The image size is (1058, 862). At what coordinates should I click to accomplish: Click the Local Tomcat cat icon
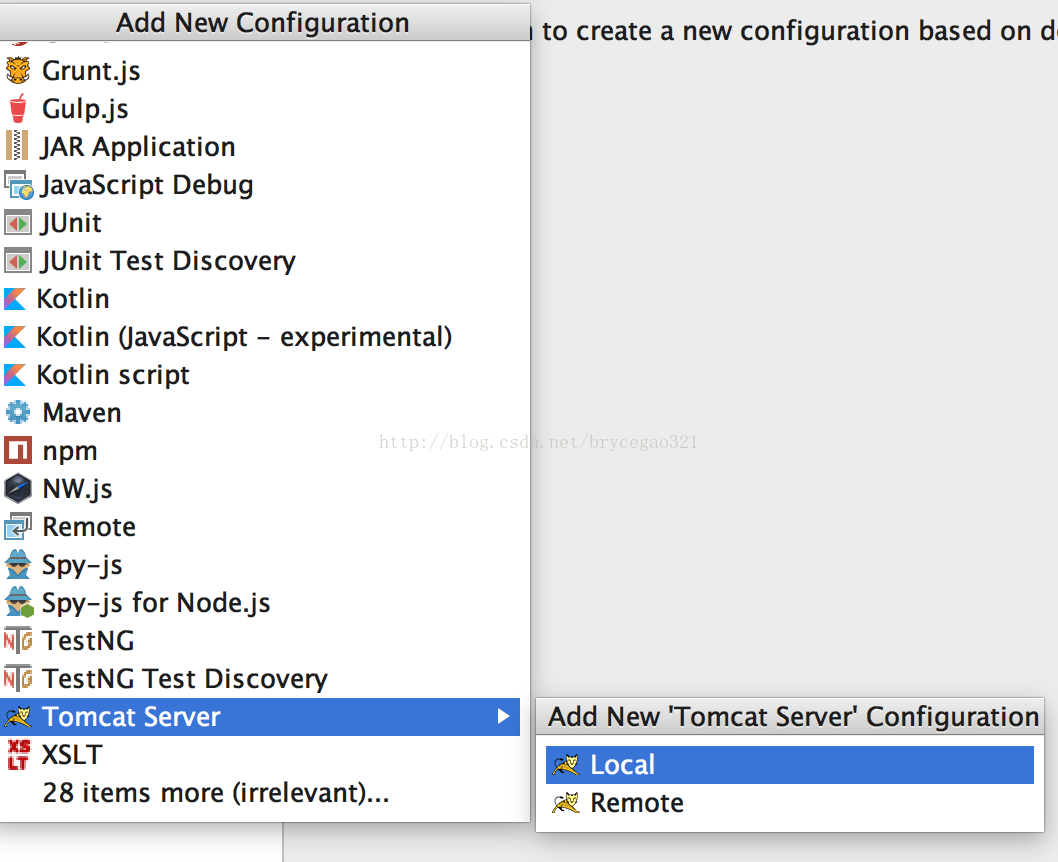coord(565,765)
